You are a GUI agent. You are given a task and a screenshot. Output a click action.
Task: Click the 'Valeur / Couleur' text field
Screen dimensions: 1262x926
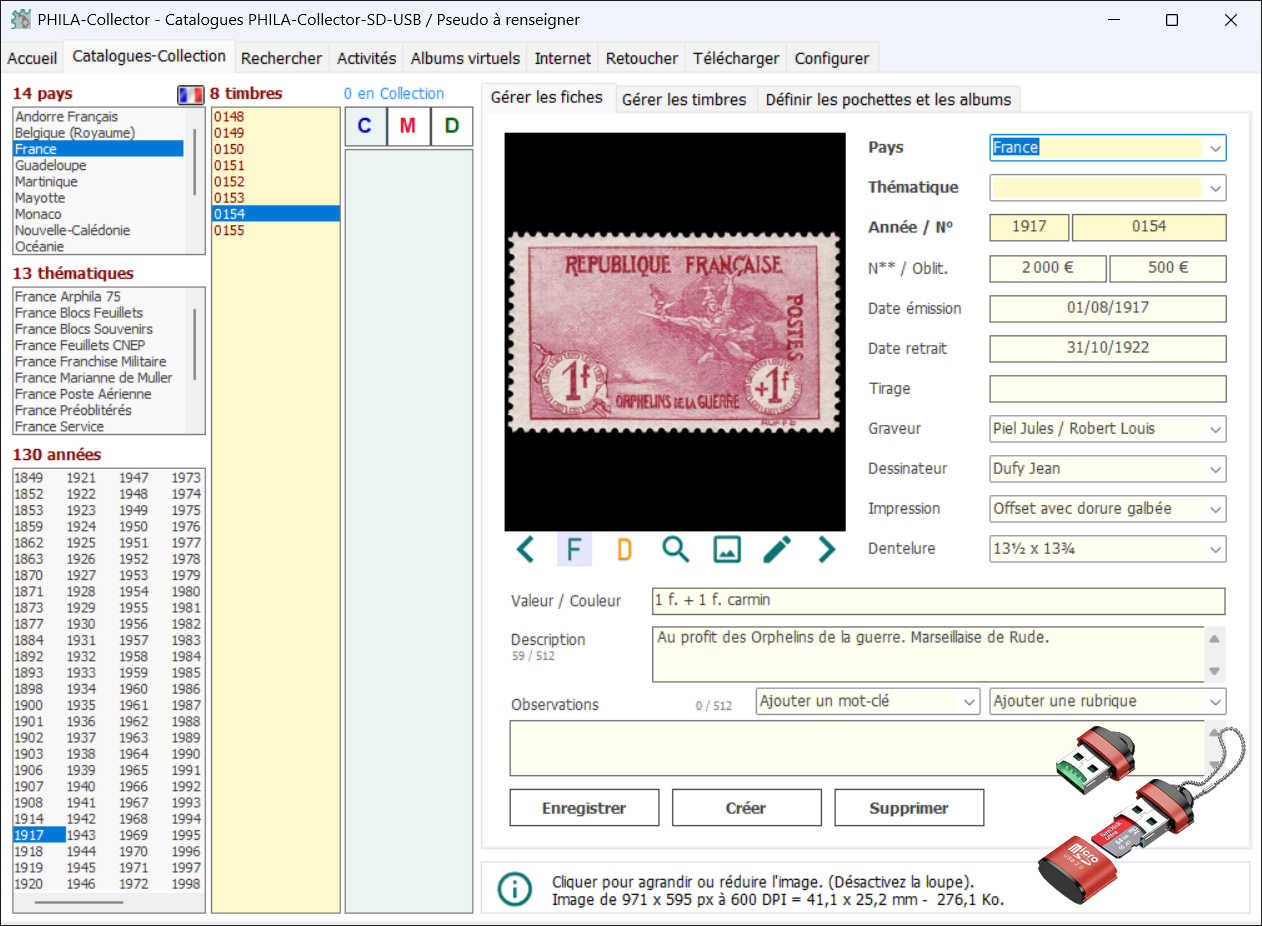[938, 601]
